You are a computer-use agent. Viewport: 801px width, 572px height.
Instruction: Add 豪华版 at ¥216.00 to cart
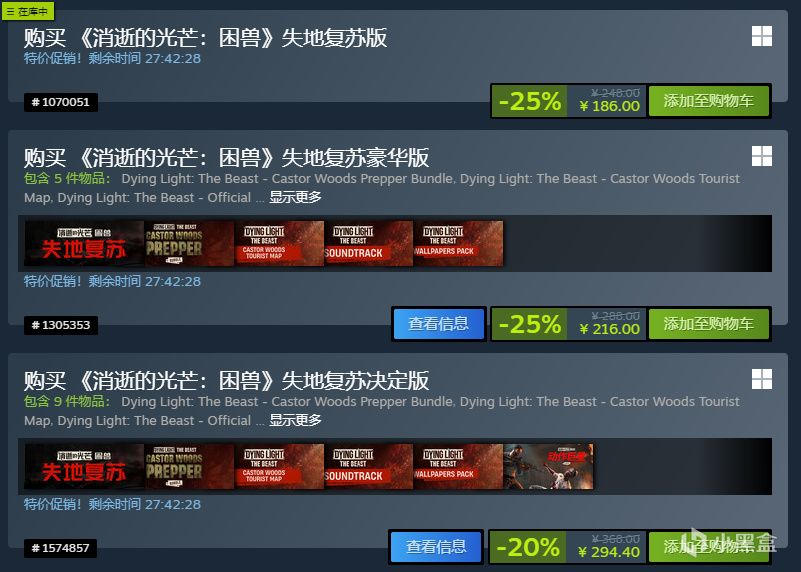[709, 324]
